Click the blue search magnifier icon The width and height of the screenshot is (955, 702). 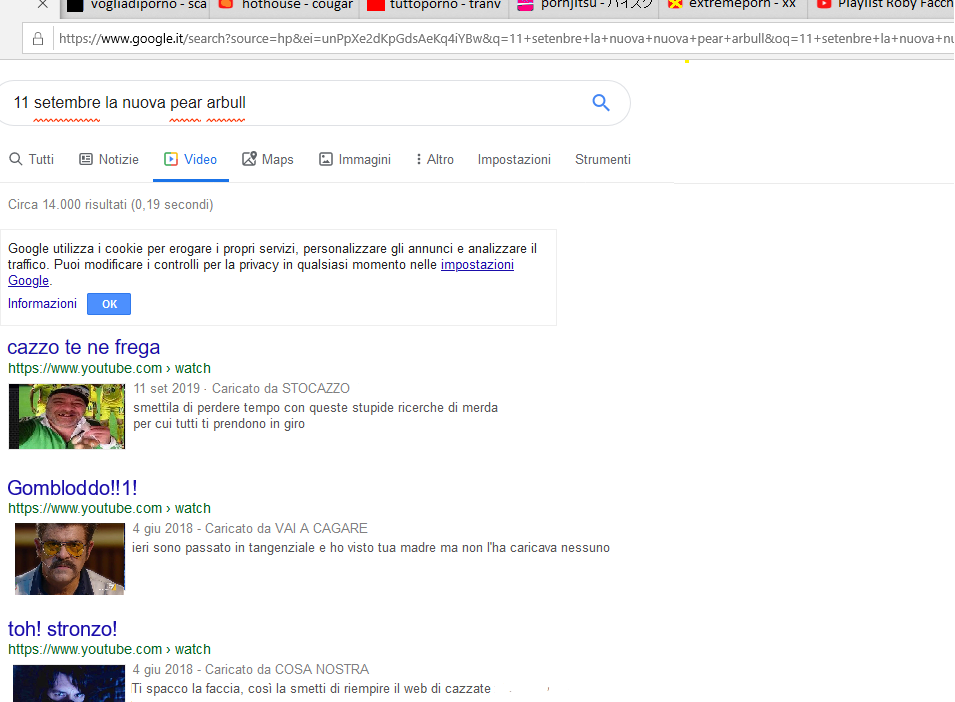pos(601,103)
